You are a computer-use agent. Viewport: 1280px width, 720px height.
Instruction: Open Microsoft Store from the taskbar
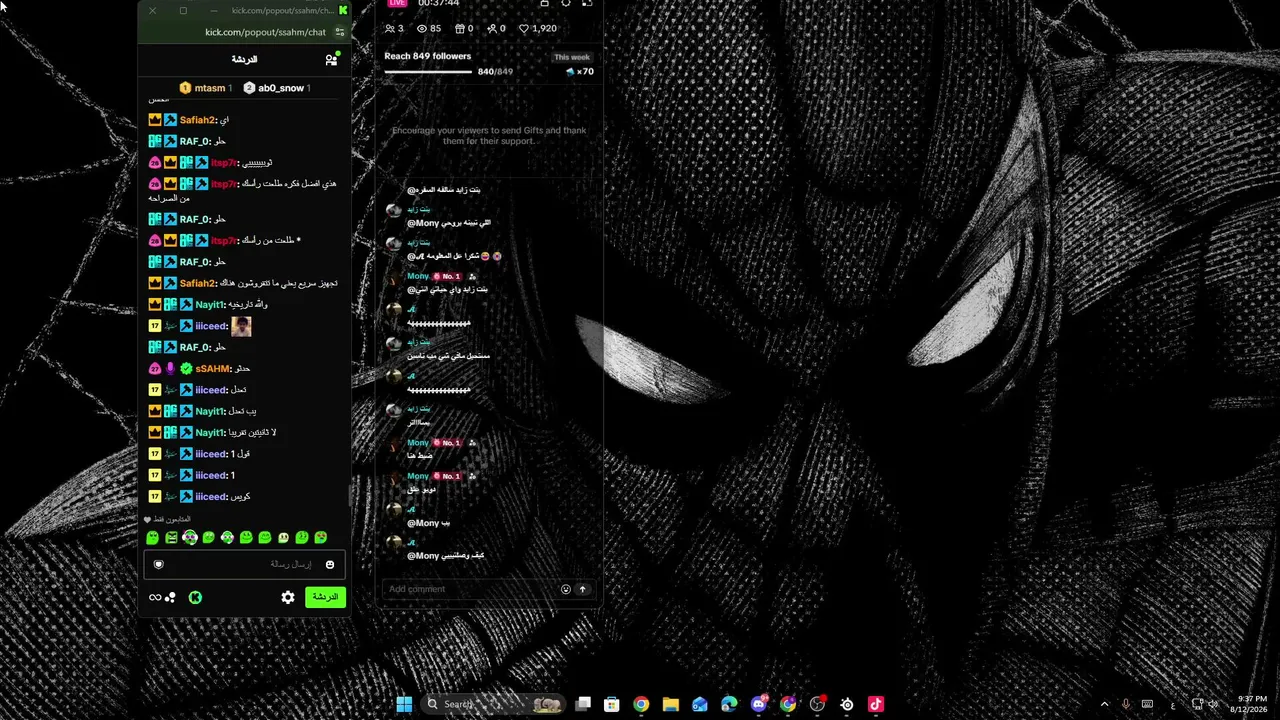(x=612, y=704)
